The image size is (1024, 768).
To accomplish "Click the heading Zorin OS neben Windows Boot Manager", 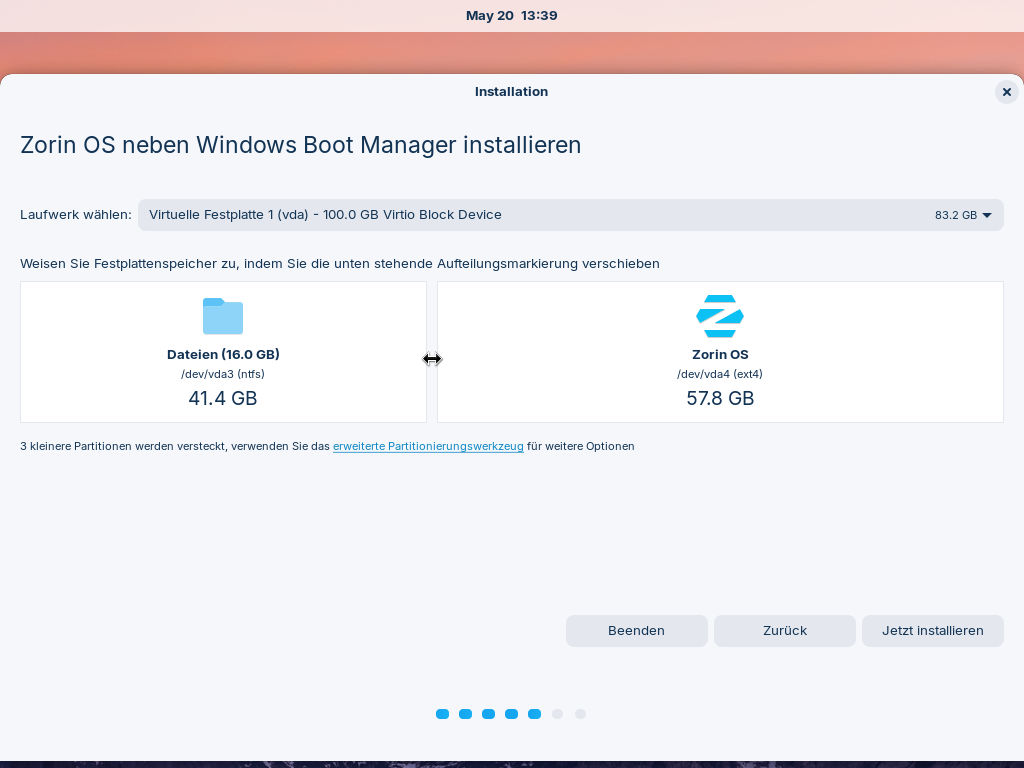I will point(300,144).
